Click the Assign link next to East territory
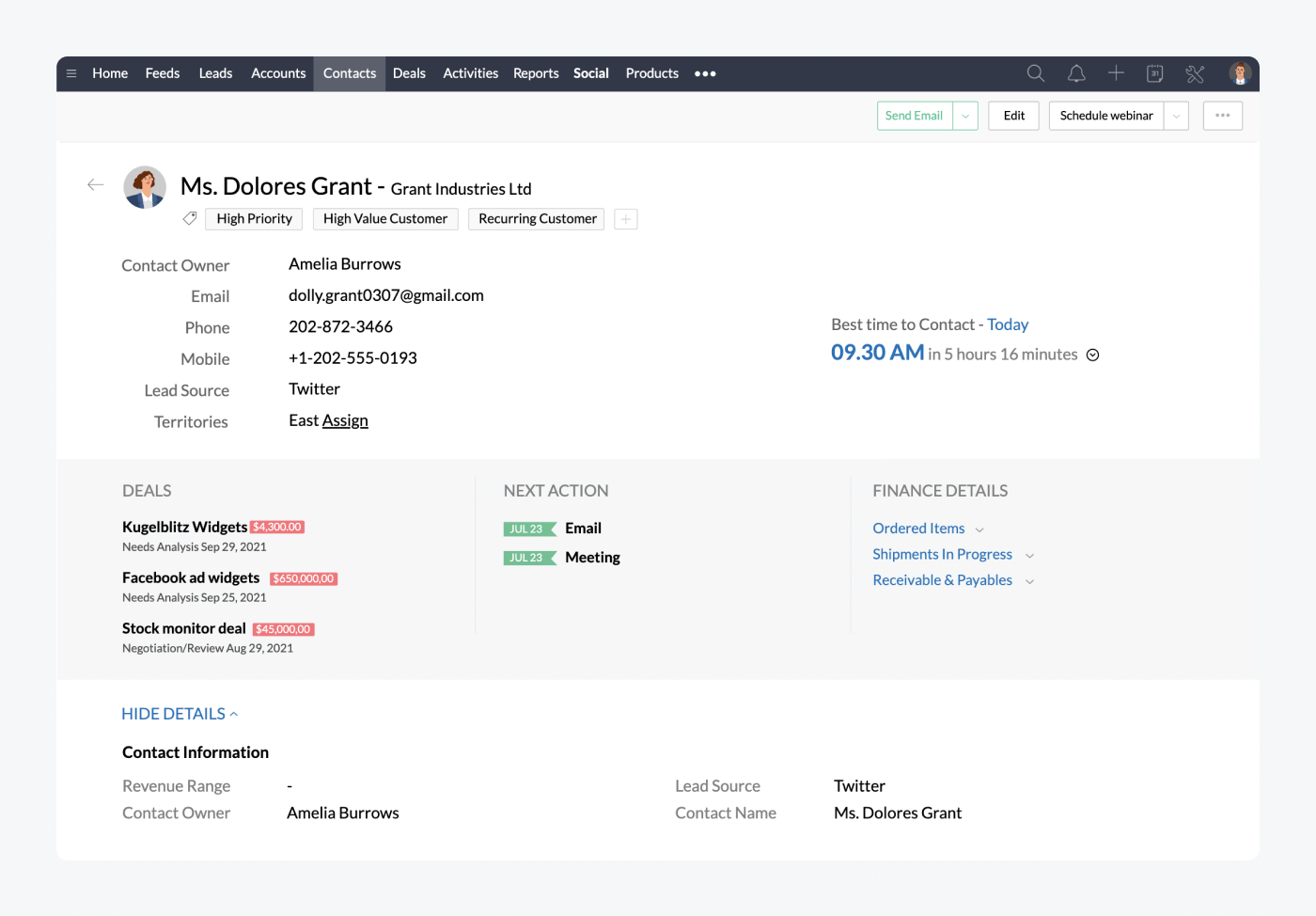 345,420
